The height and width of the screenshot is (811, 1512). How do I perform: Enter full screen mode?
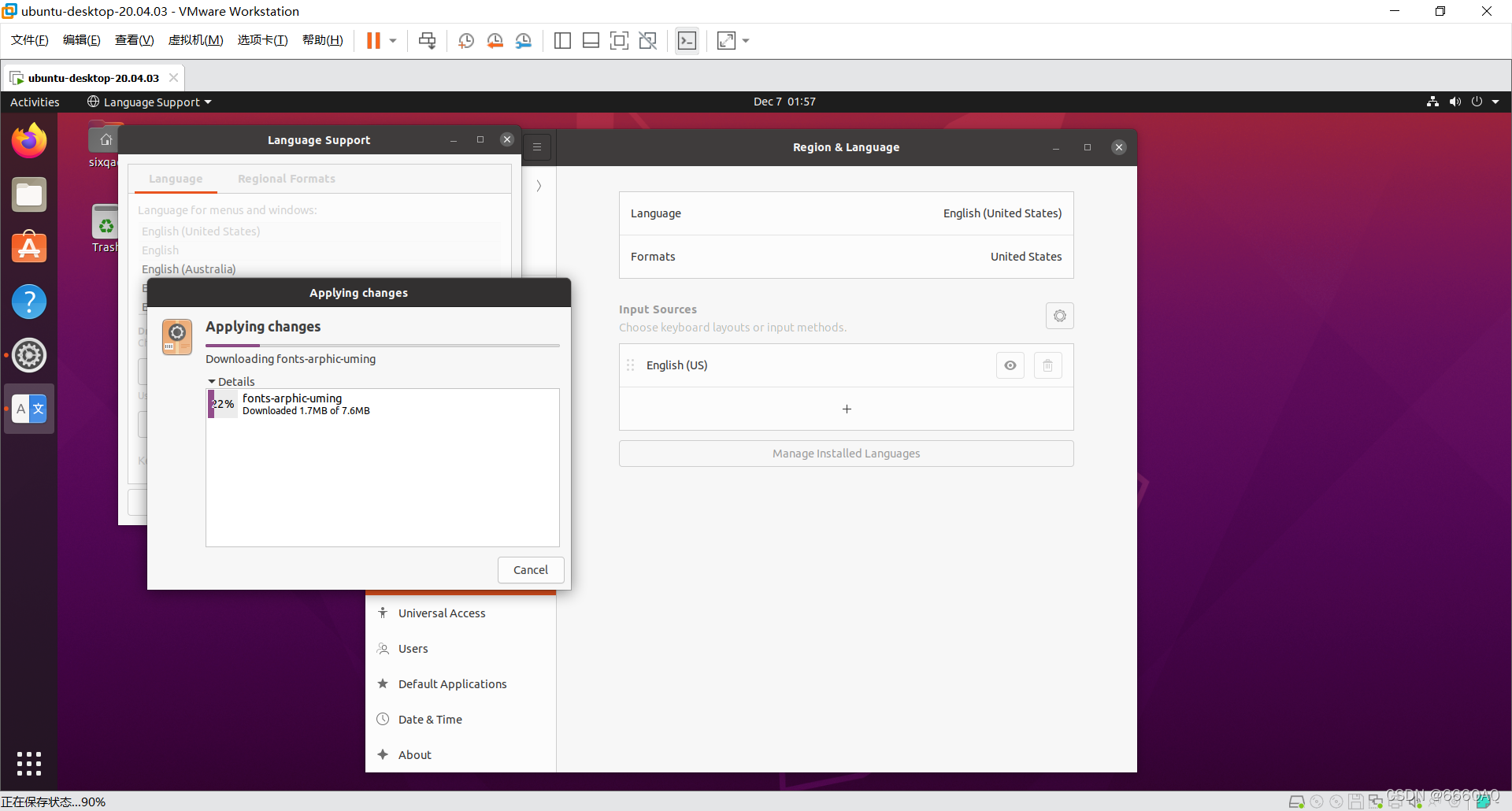[x=619, y=40]
